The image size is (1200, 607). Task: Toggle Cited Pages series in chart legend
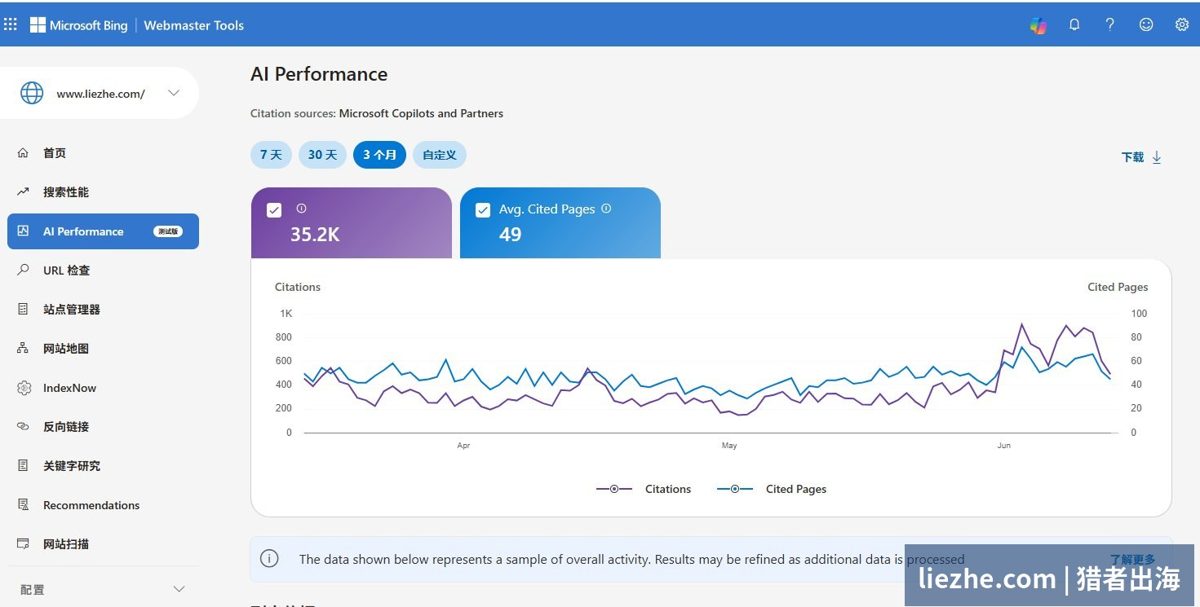[772, 489]
